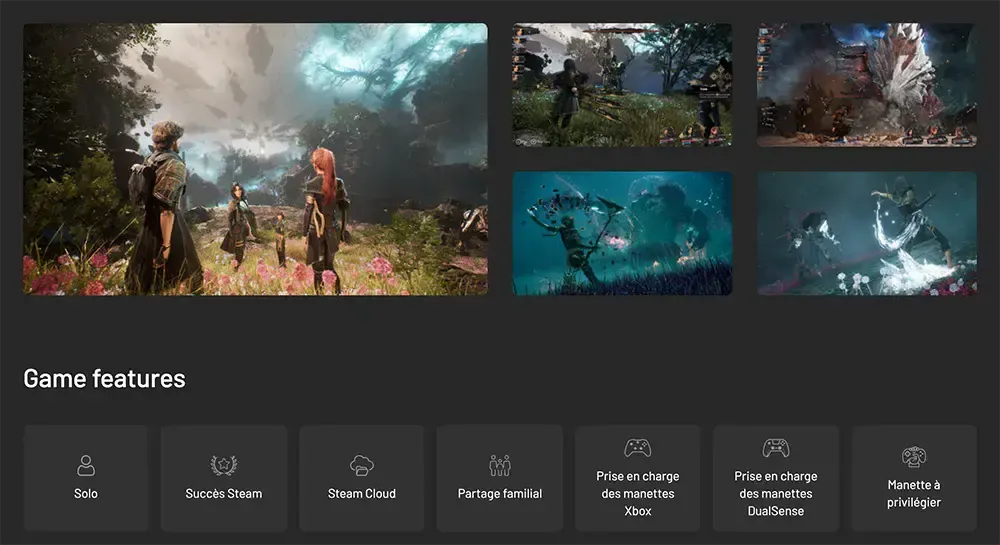
Task: Click the Game features heading
Action: [105, 379]
